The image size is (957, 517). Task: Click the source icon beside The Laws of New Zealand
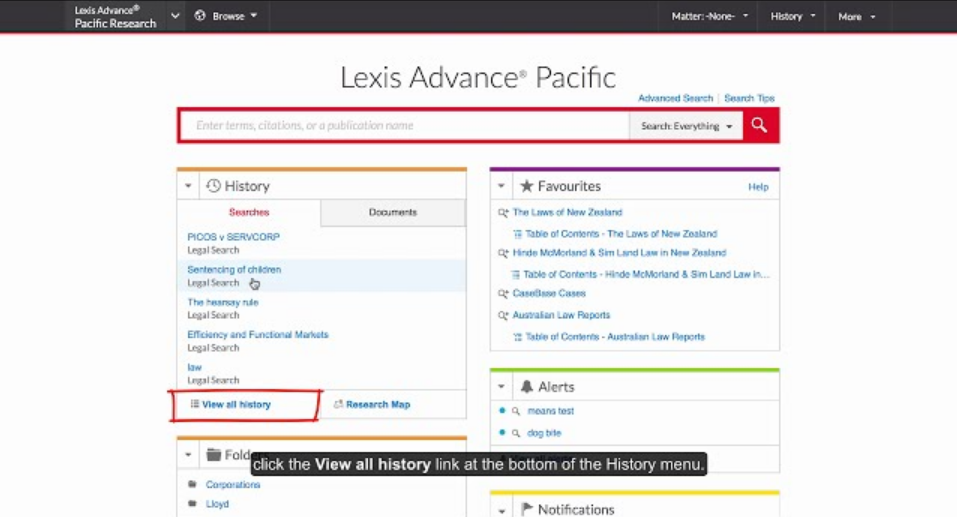point(503,212)
